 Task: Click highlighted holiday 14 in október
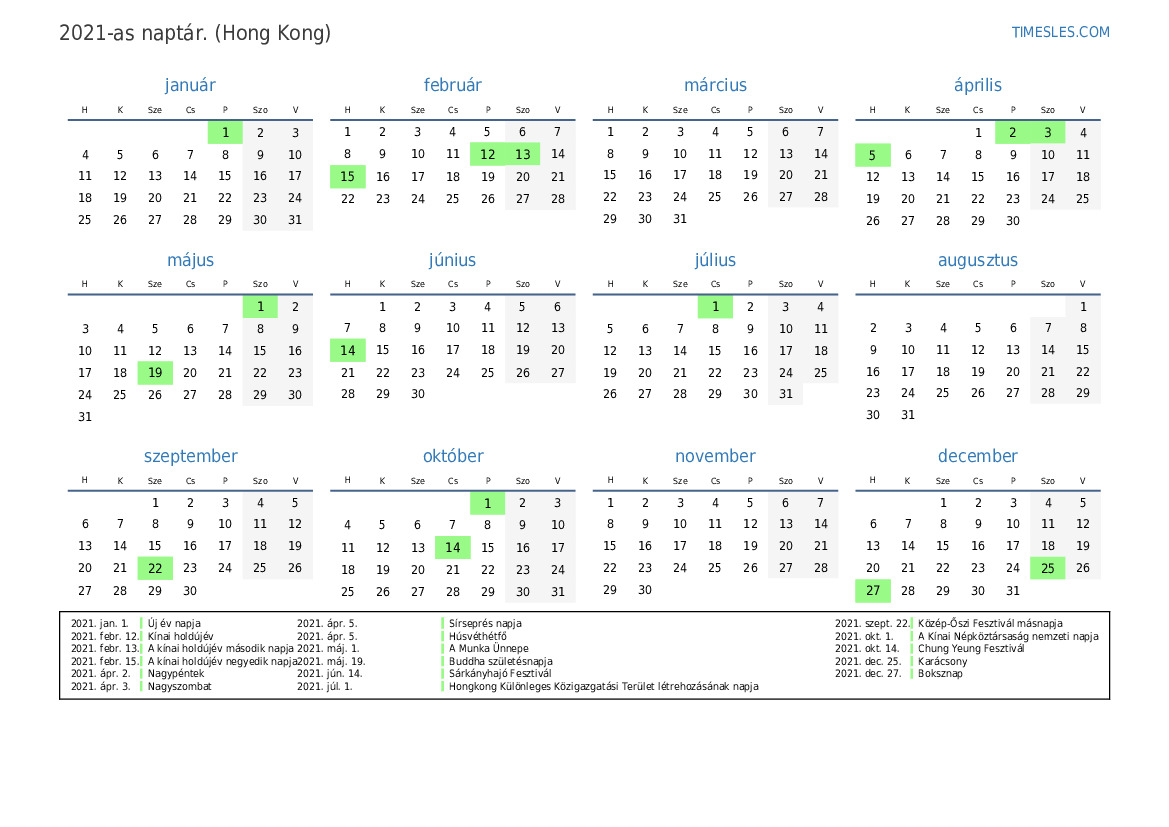(453, 547)
